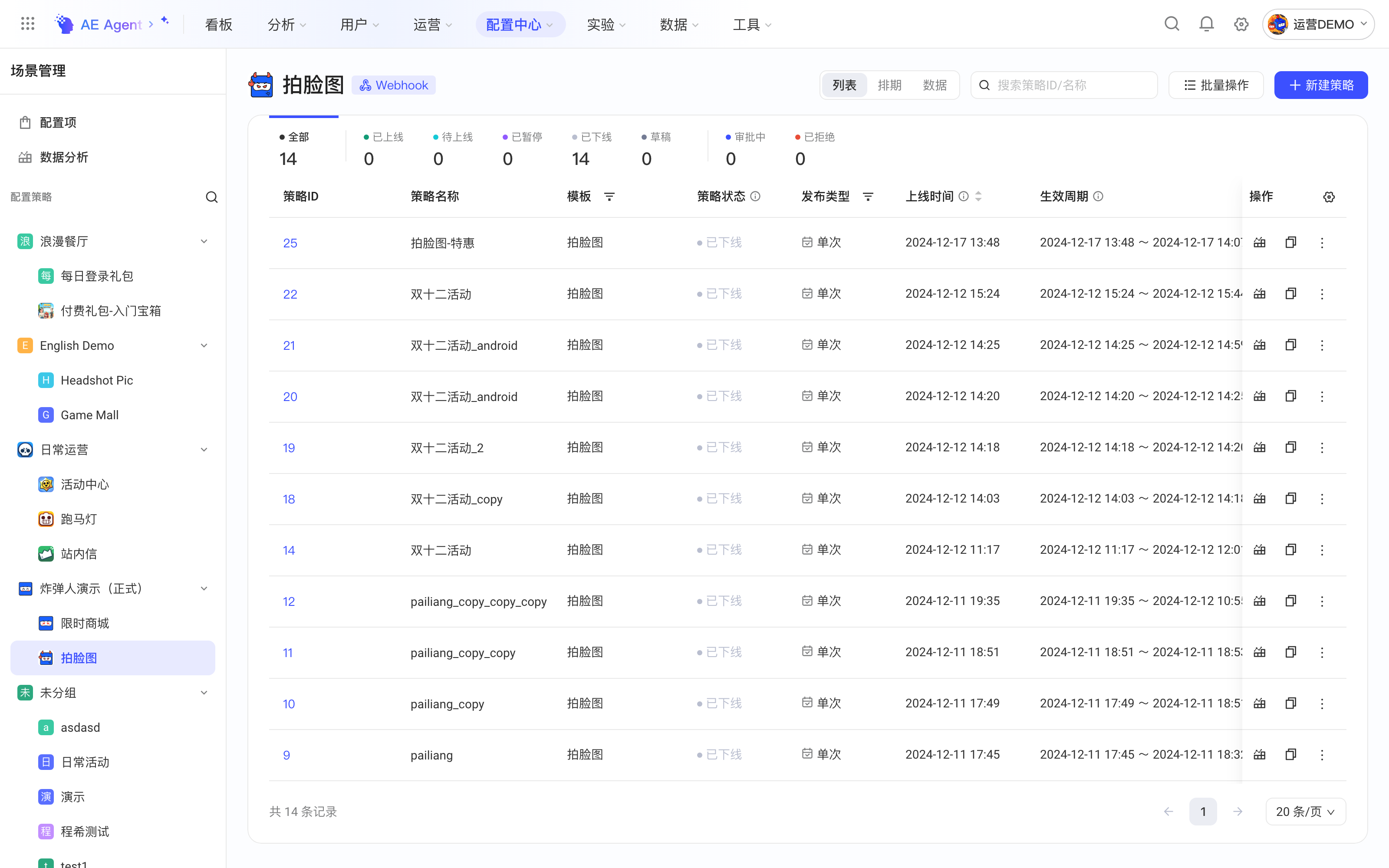Screen dimensions: 1389x868
Task: Search the strategy list in the sidebar
Action: pyautogui.click(x=211, y=197)
